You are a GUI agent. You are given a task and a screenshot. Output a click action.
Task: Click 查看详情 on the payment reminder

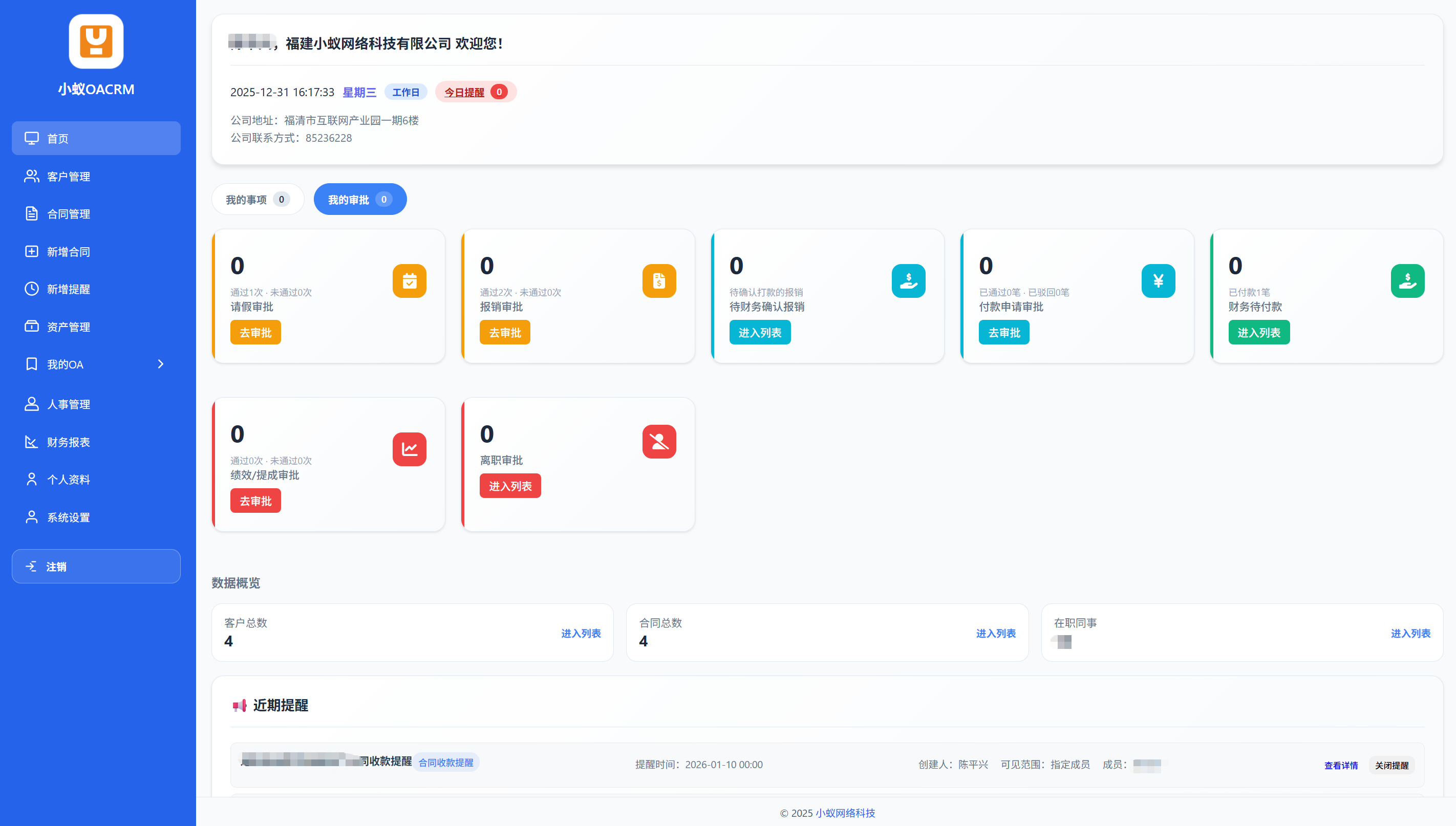click(x=1340, y=765)
